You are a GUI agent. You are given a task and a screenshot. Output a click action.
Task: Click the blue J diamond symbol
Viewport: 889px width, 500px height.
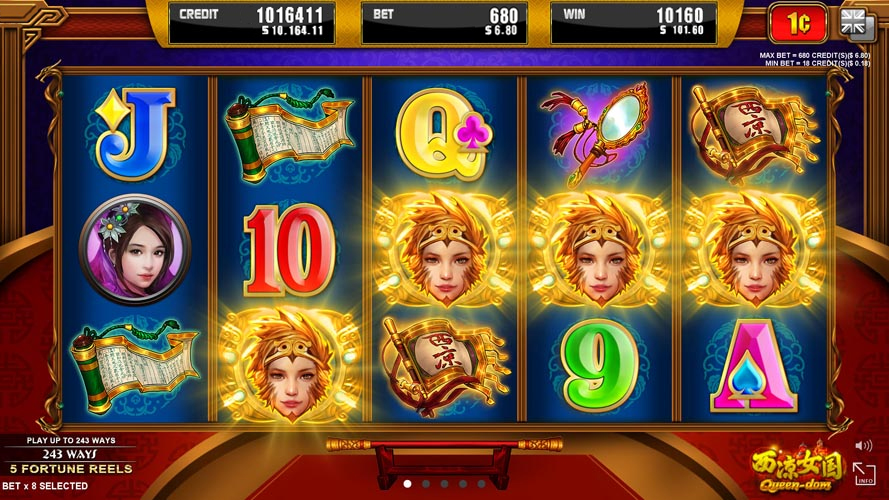tap(136, 134)
